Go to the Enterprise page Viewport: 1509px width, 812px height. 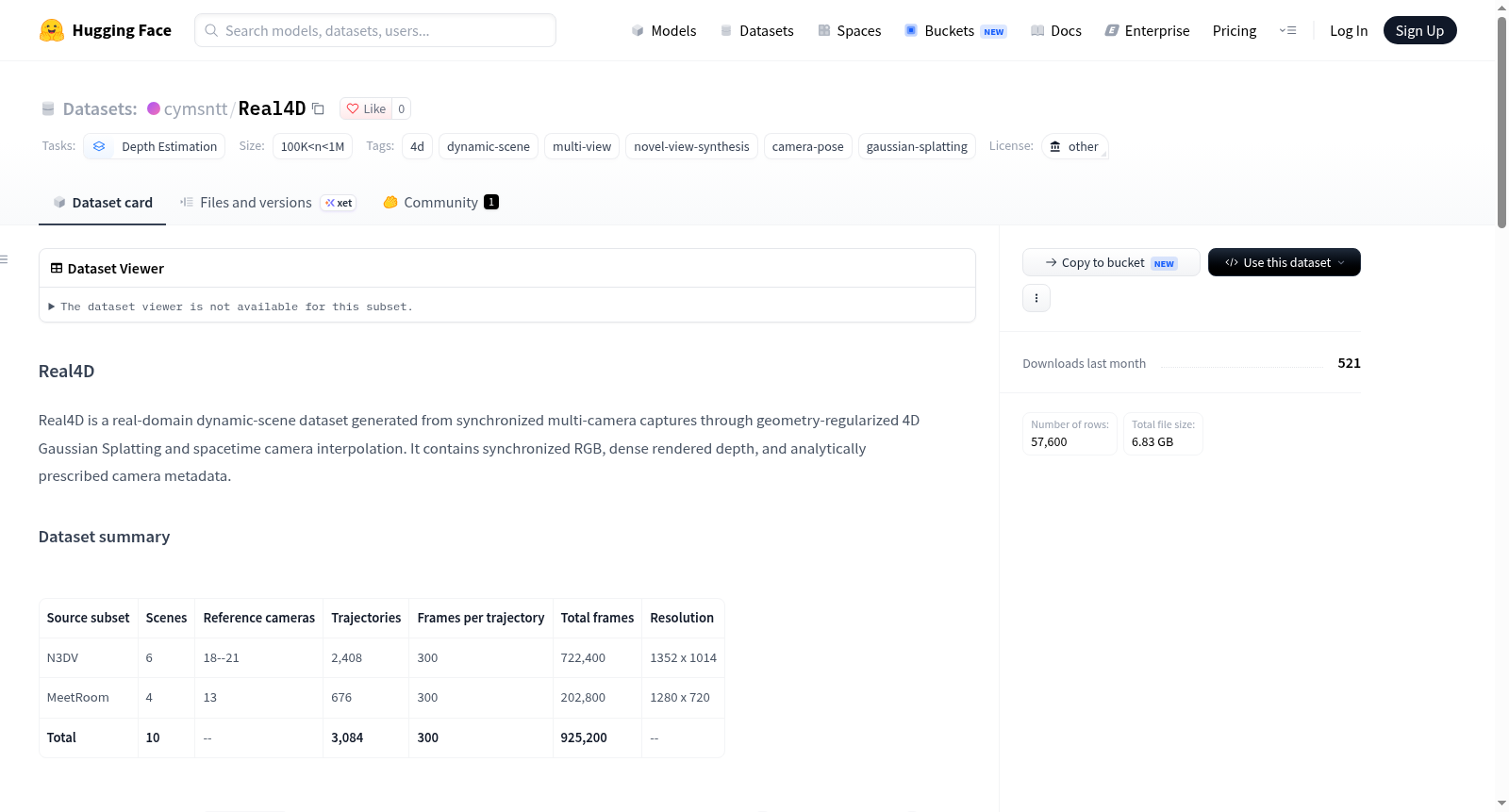point(1147,31)
